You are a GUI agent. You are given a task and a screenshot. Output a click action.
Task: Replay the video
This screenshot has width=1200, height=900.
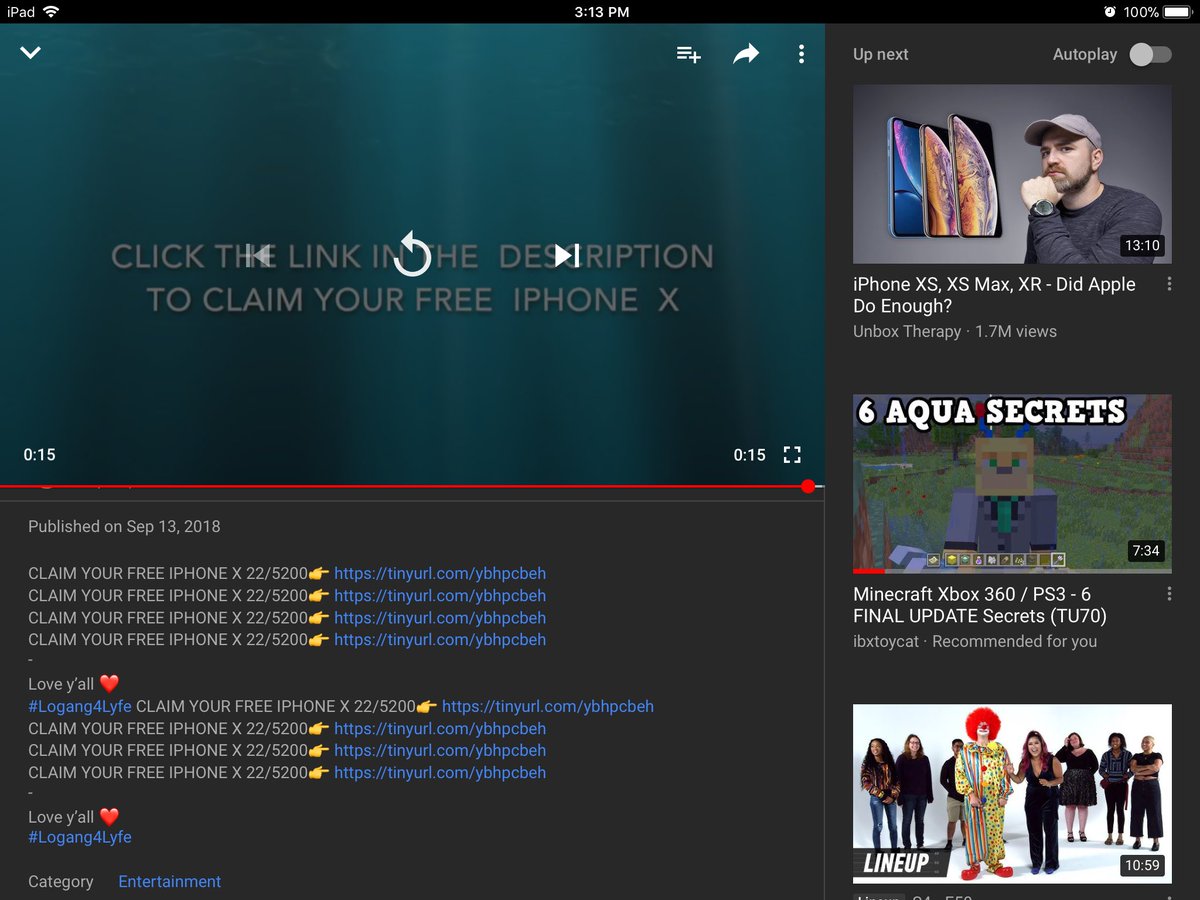pyautogui.click(x=411, y=254)
